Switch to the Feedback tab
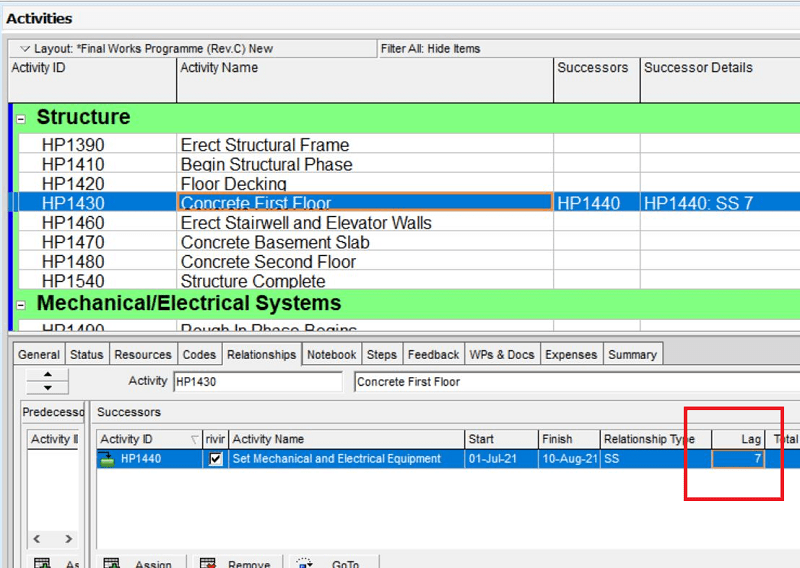 (434, 354)
